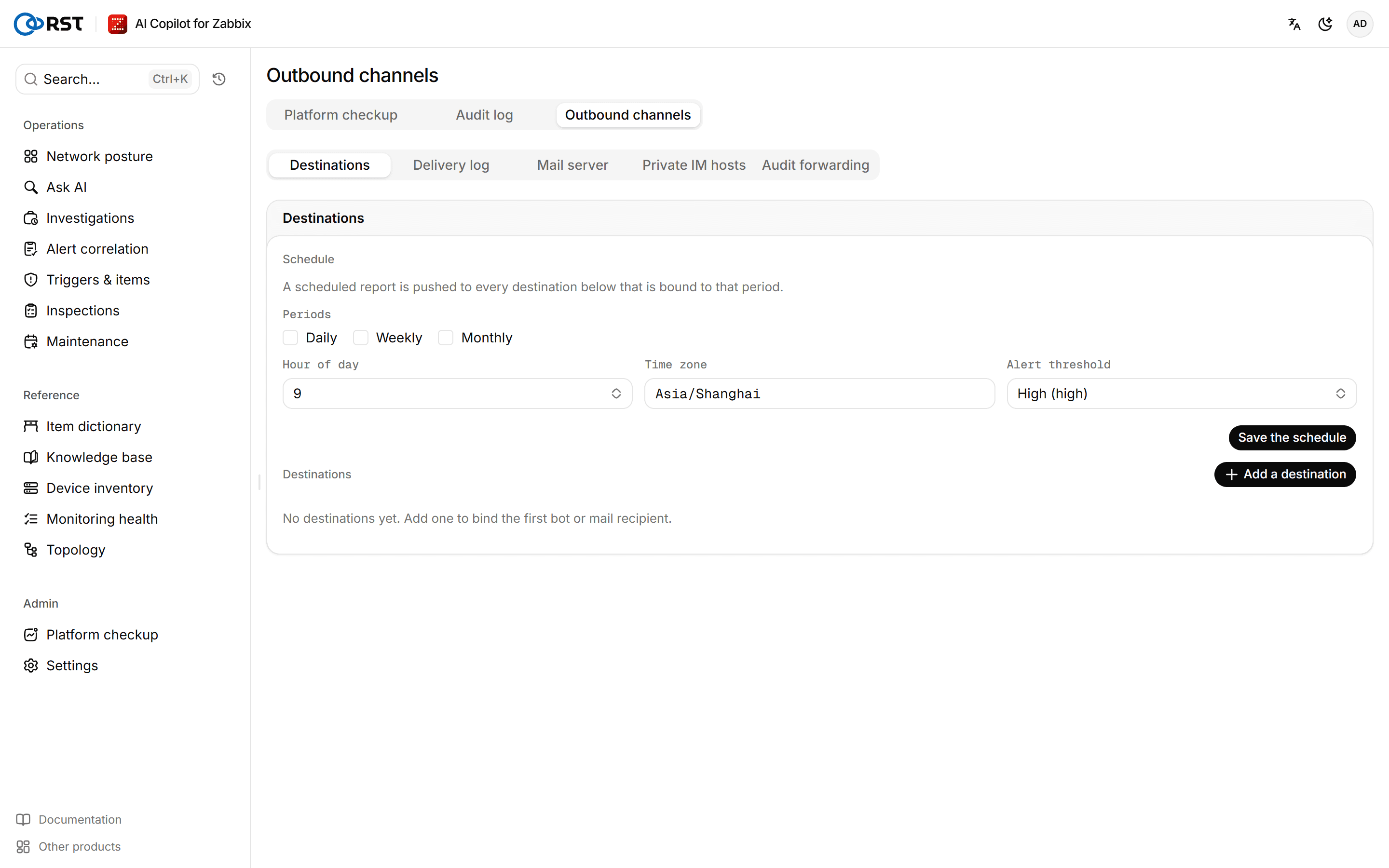Open the Hour of day dropdown
1389x868 pixels.
[457, 393]
